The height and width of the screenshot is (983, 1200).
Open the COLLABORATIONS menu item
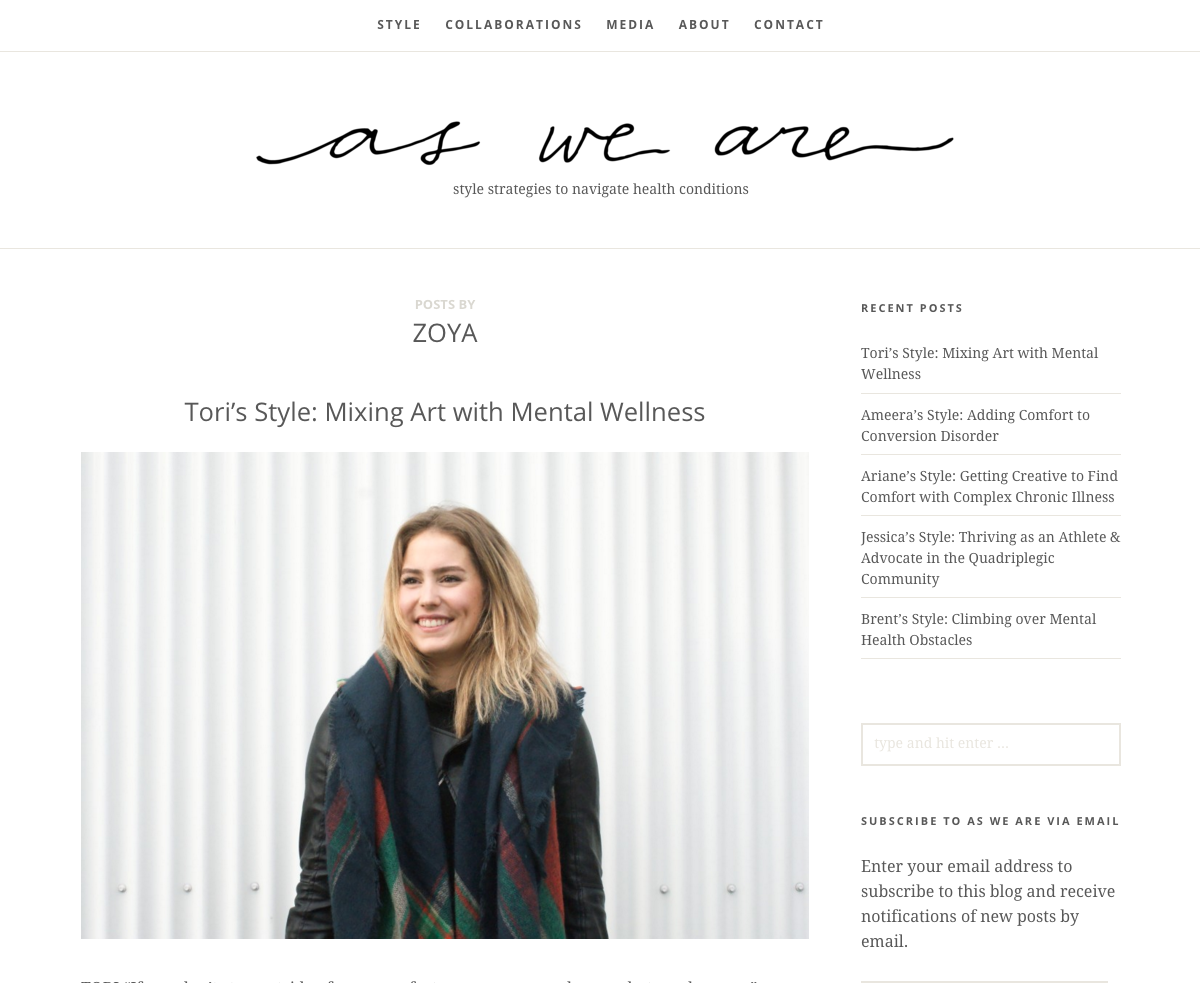pos(513,25)
